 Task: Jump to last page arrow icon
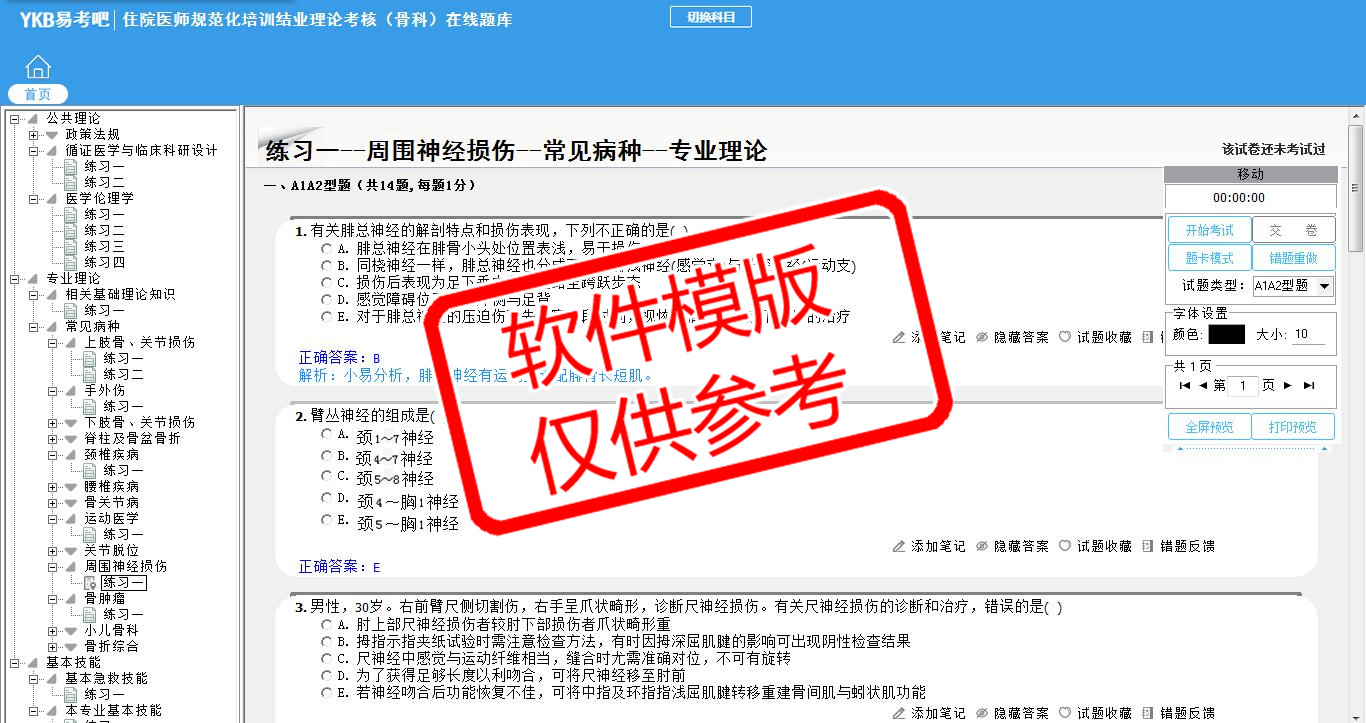click(x=1309, y=386)
